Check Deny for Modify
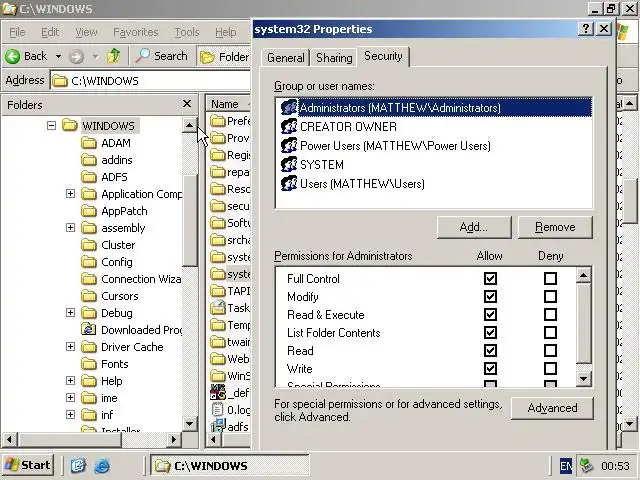This screenshot has width=640, height=480. point(550,297)
